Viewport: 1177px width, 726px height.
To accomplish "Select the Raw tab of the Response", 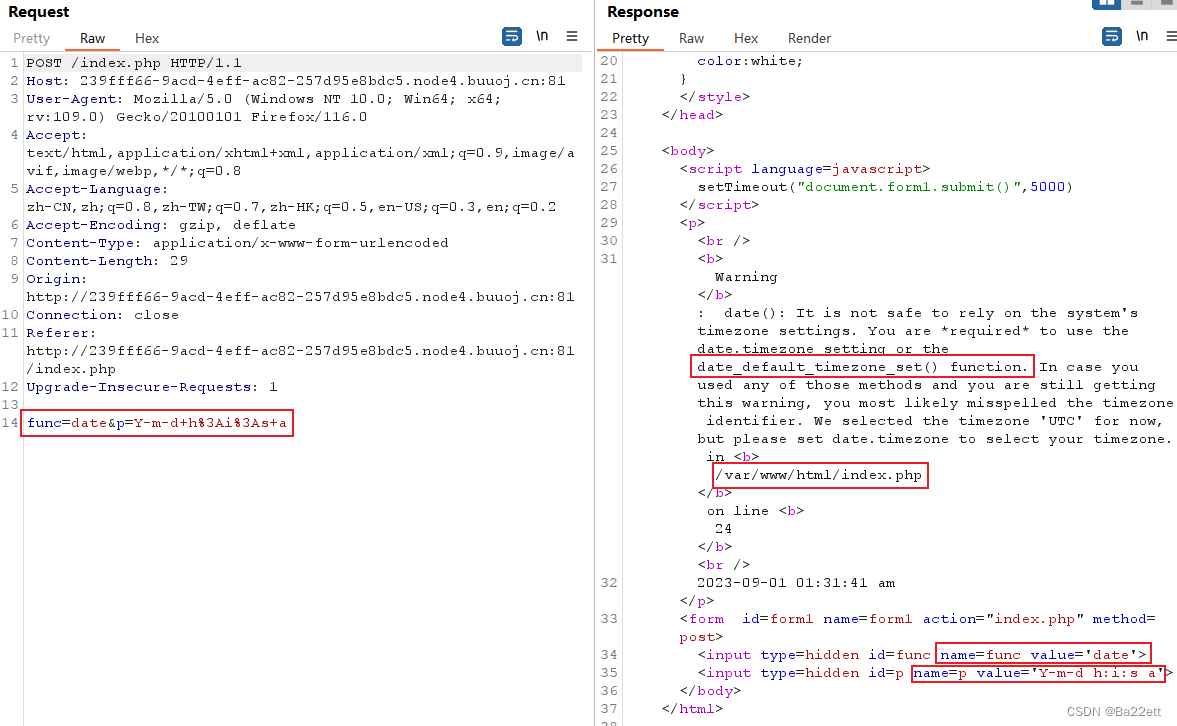I will [691, 38].
